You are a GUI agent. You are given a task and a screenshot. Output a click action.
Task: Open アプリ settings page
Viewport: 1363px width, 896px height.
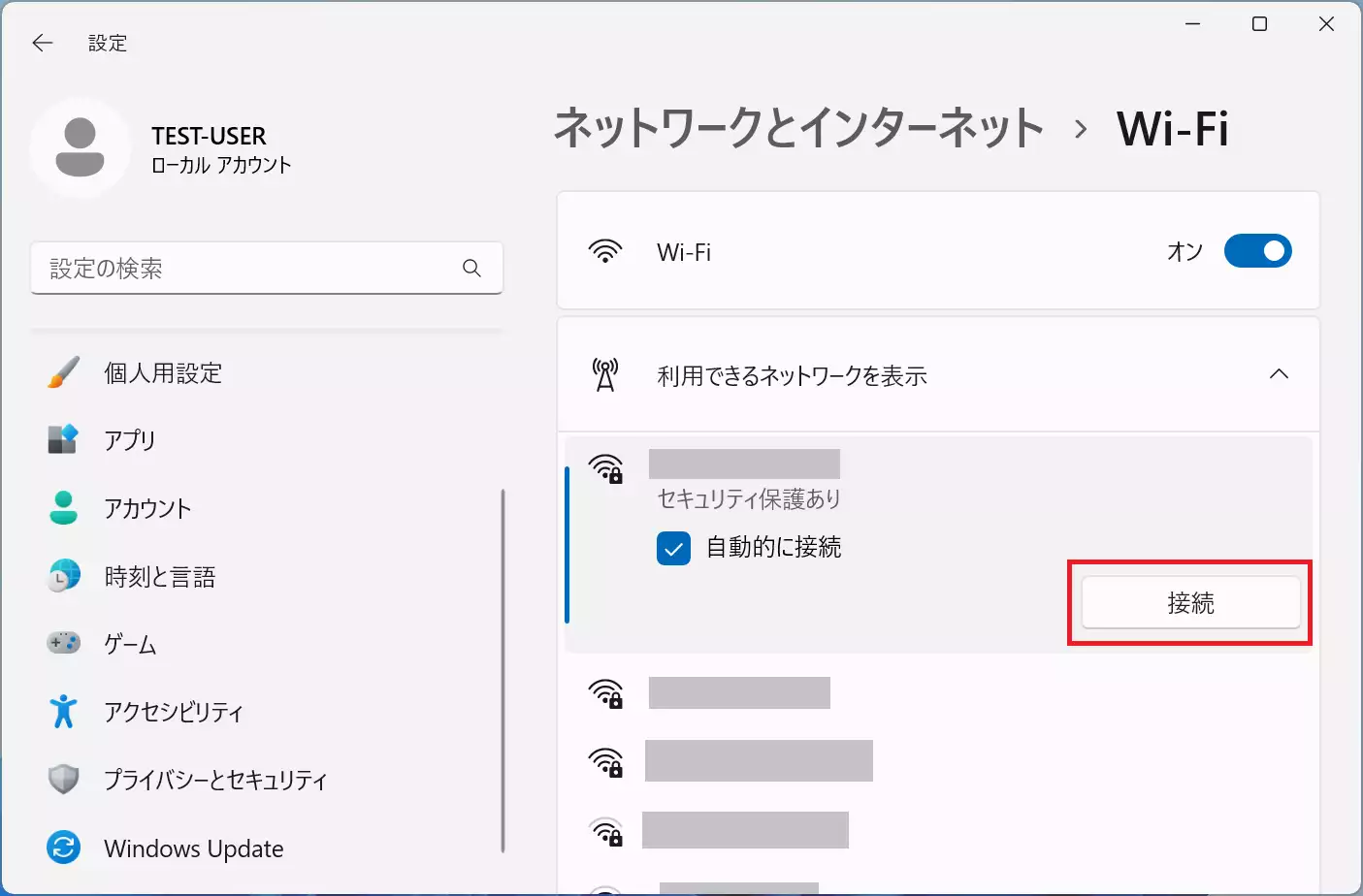pyautogui.click(x=267, y=439)
